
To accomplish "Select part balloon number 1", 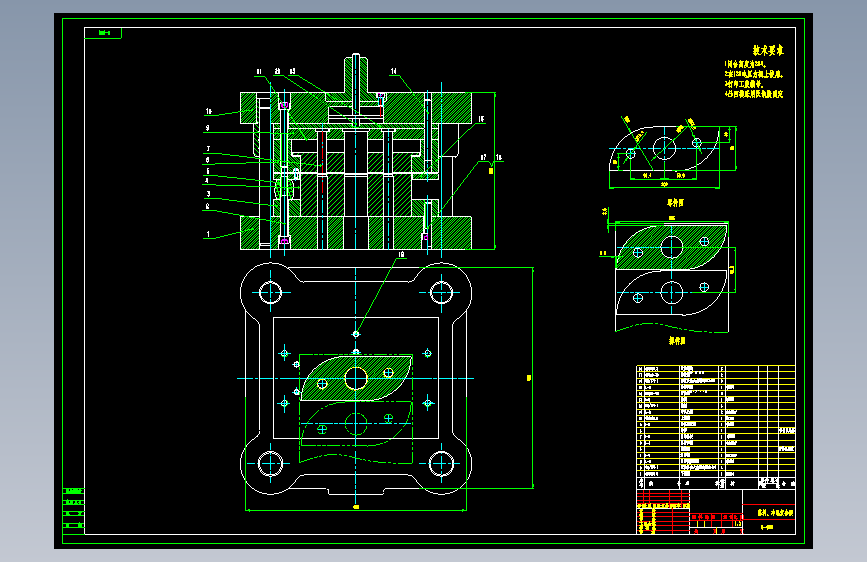I will (208, 235).
